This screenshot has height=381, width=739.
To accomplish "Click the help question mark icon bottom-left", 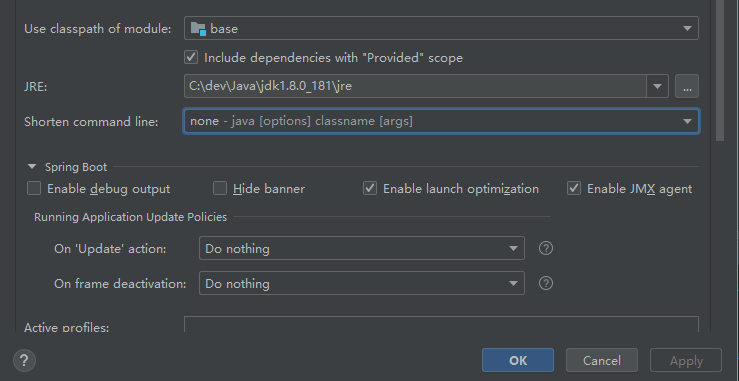I will click(24, 361).
